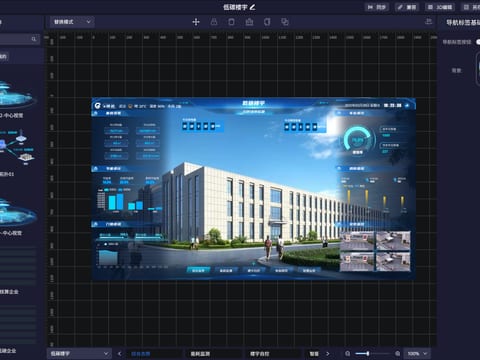Select the move cross tool in toolbar
Screen dimensions: 480x360
click(x=196, y=22)
